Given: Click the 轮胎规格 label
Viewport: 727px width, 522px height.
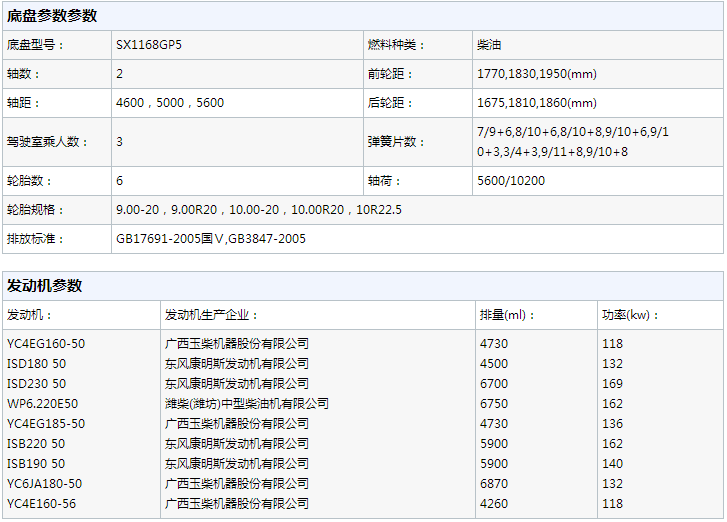Looking at the screenshot, I should coord(35,210).
